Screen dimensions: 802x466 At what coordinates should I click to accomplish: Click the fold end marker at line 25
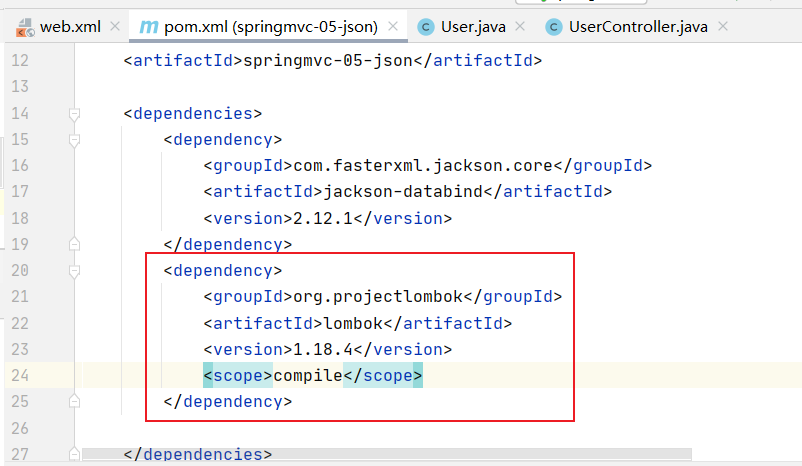pyautogui.click(x=74, y=401)
